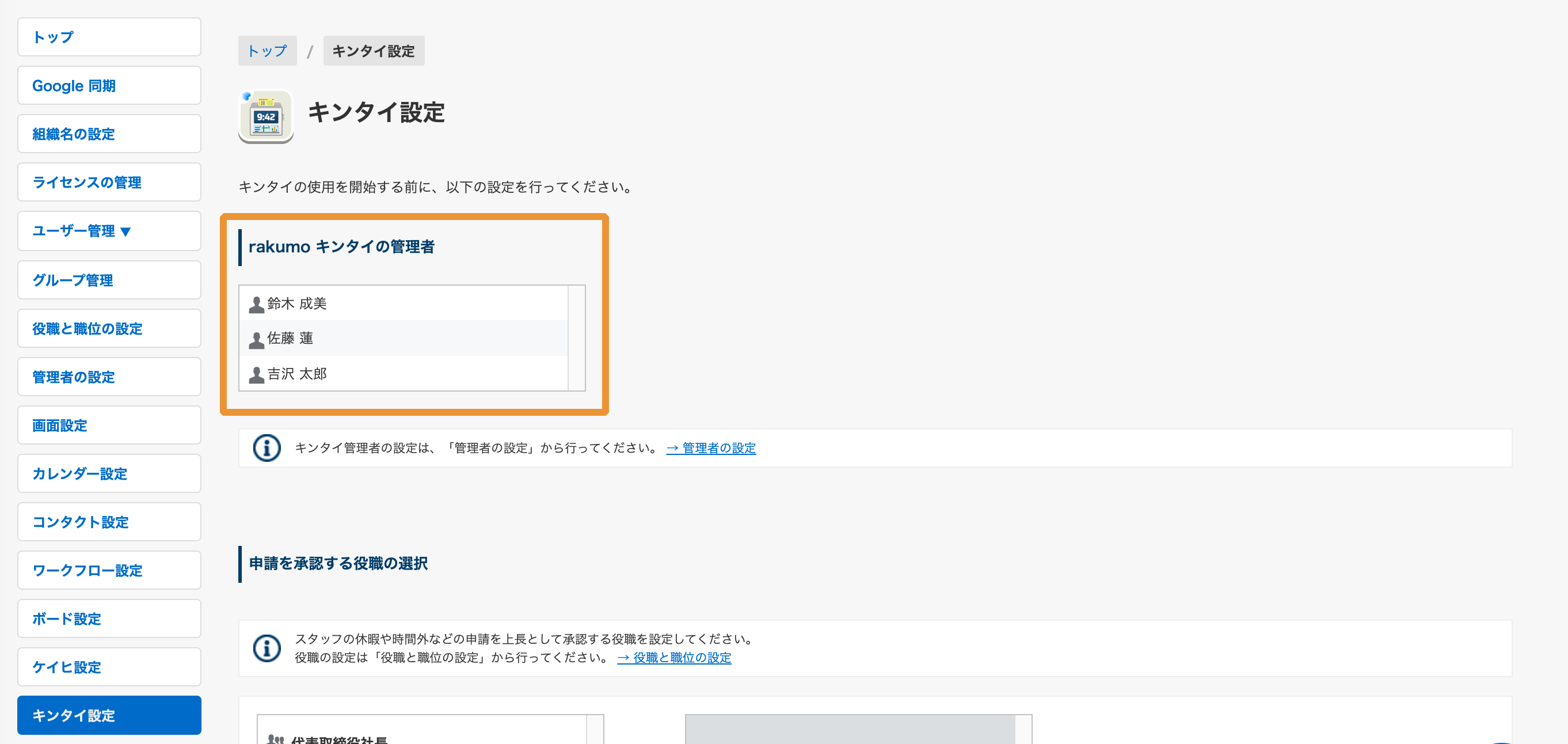Open ケイヒ設定 page
The width and height of the screenshot is (1568, 744).
(109, 667)
